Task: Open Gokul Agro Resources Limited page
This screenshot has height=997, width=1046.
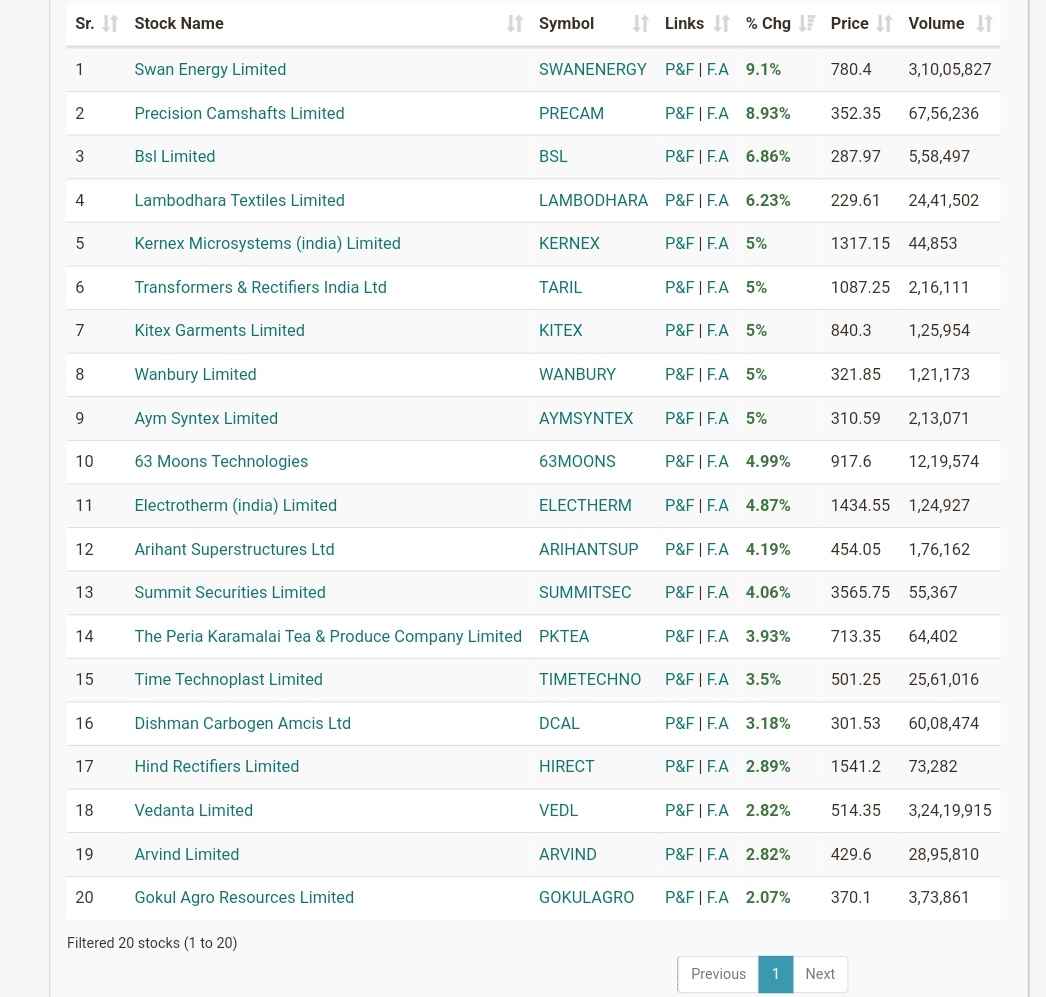Action: pyautogui.click(x=243, y=897)
